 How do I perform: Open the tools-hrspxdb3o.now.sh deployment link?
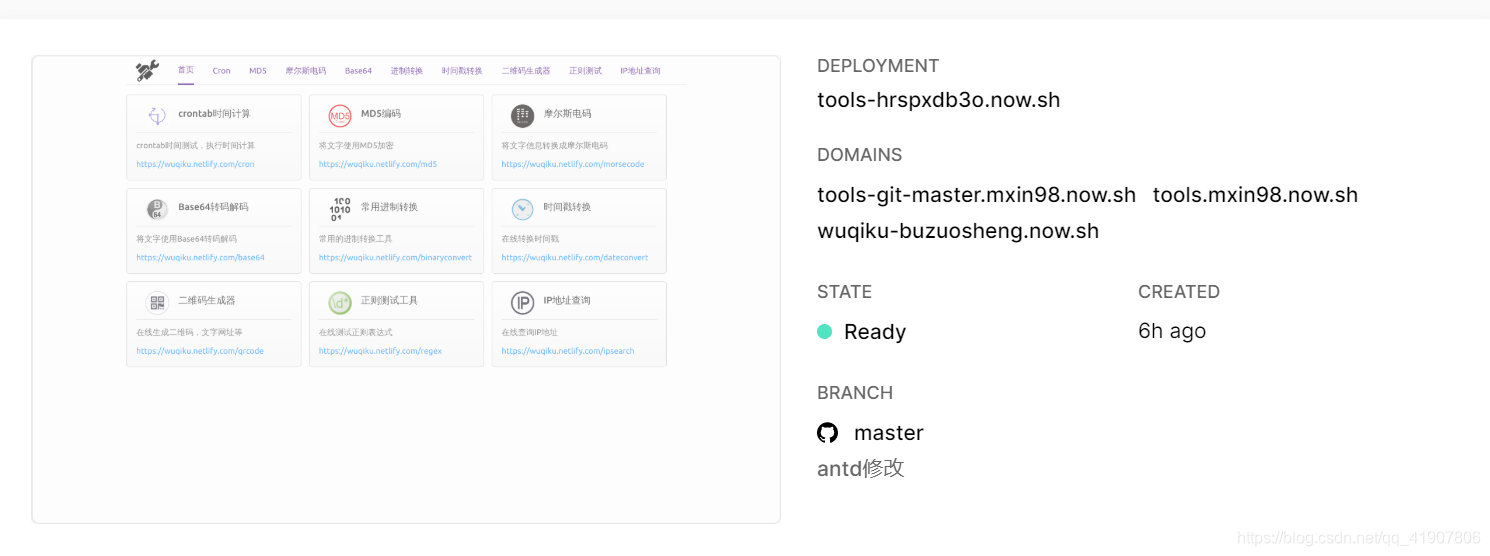click(x=939, y=100)
